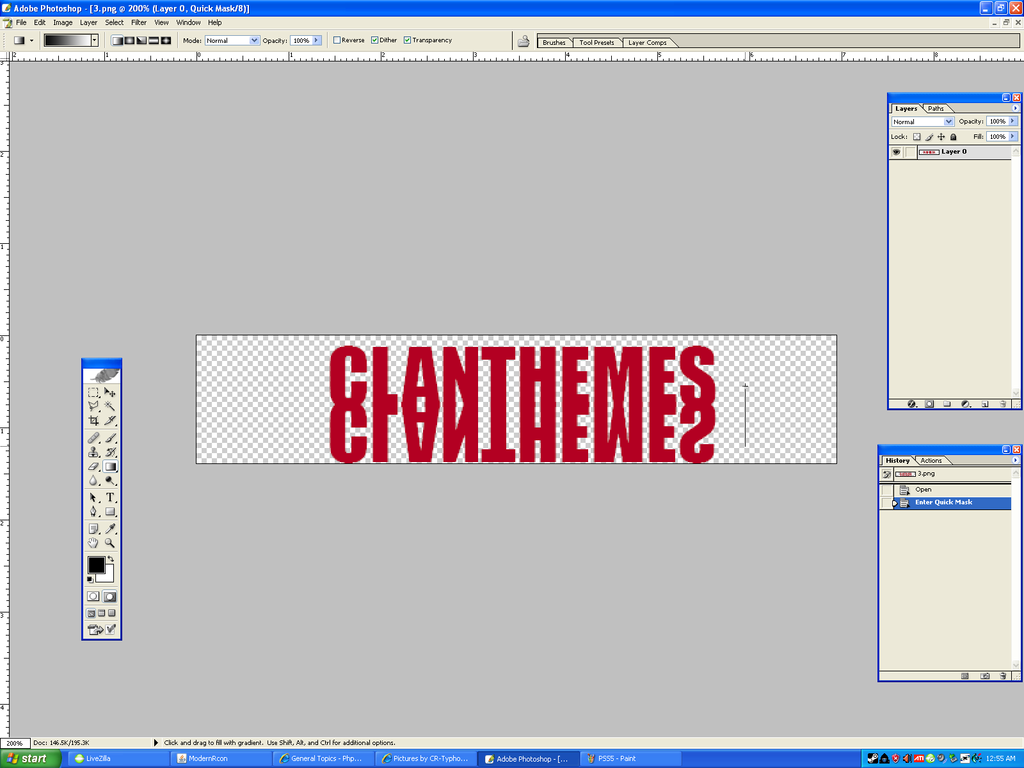The width and height of the screenshot is (1024, 768).
Task: Open layer Opacity slider arrow
Action: coord(1013,121)
